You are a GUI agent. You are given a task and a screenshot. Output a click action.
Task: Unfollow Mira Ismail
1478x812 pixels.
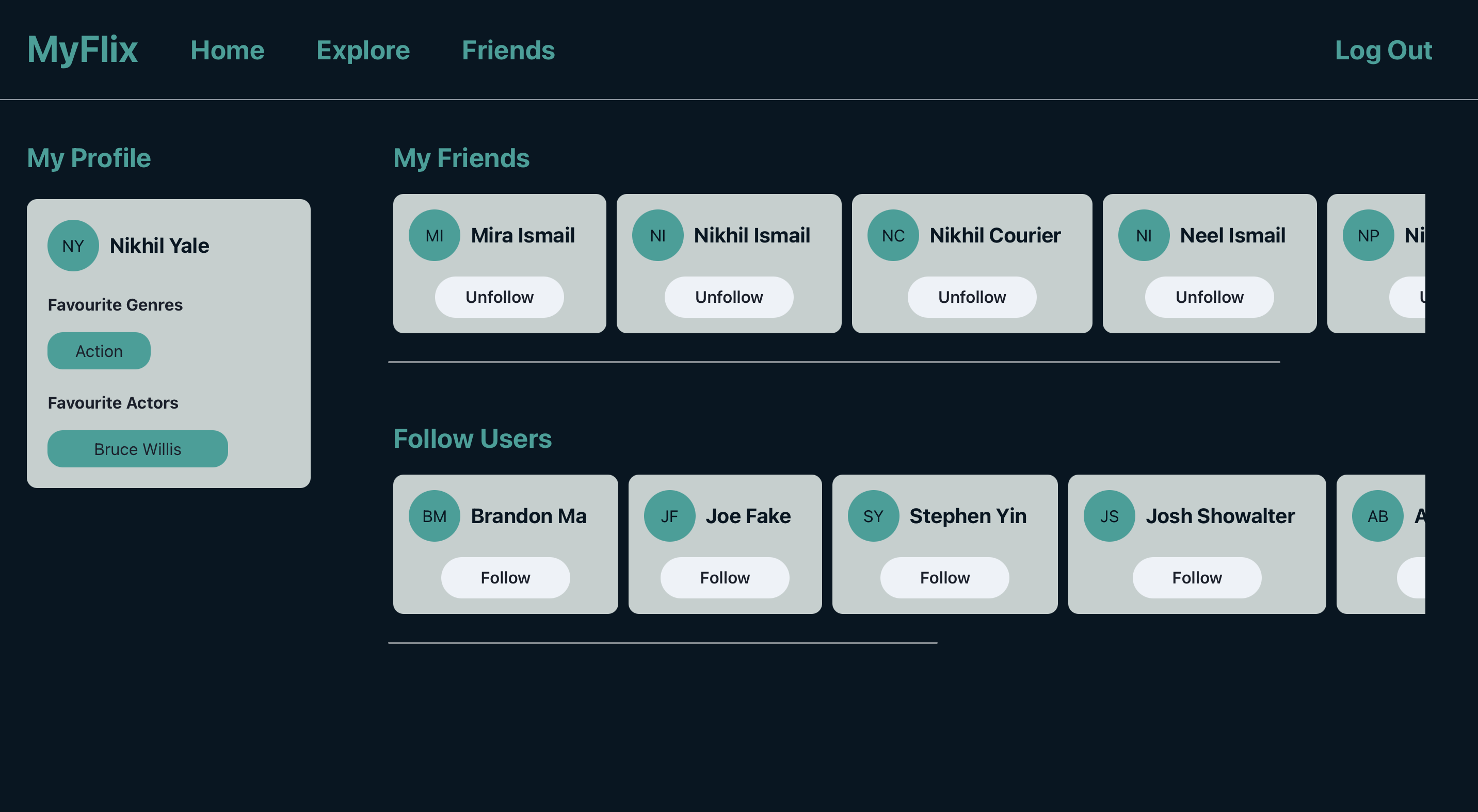(x=499, y=297)
